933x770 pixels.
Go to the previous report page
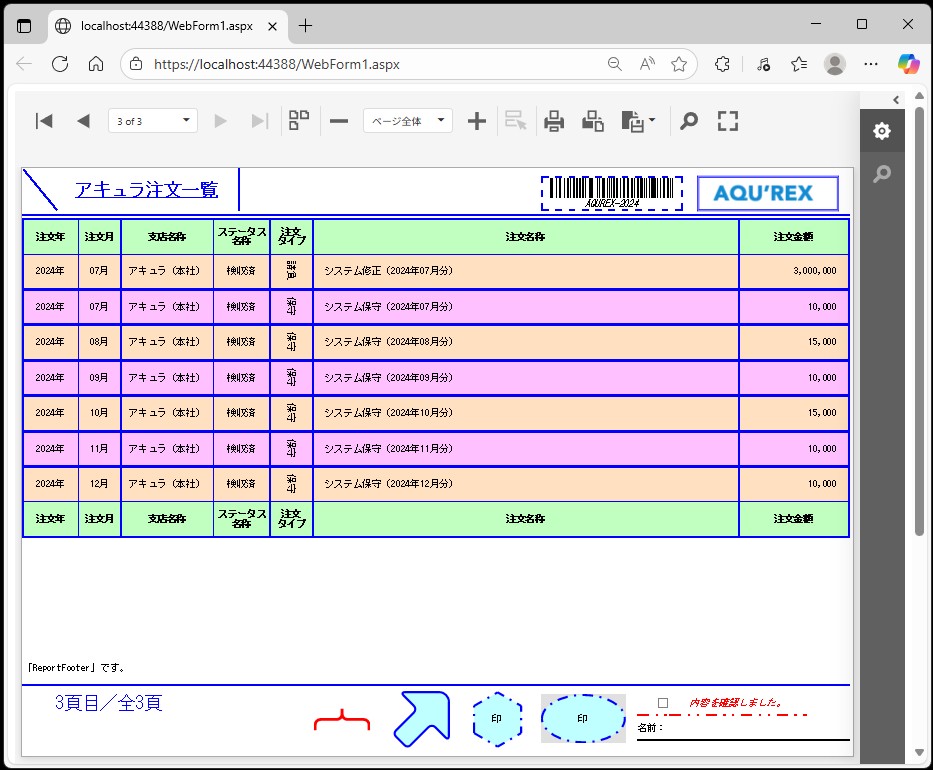pos(83,121)
